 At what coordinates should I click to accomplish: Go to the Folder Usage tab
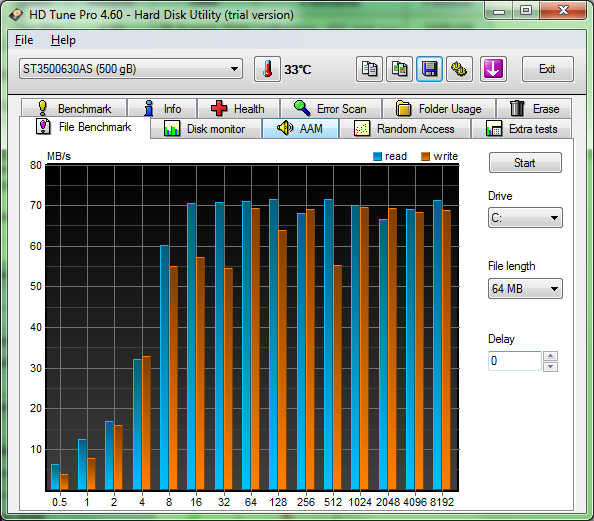click(439, 108)
